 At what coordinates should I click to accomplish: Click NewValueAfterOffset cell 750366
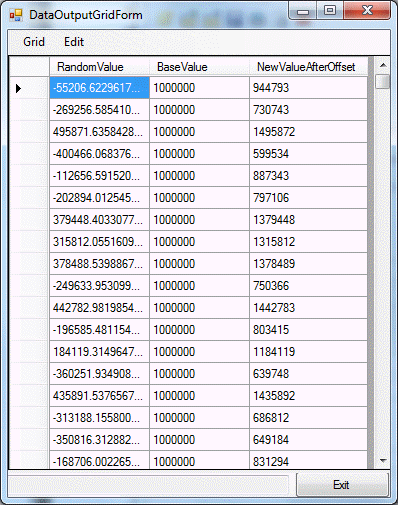[x=309, y=286]
